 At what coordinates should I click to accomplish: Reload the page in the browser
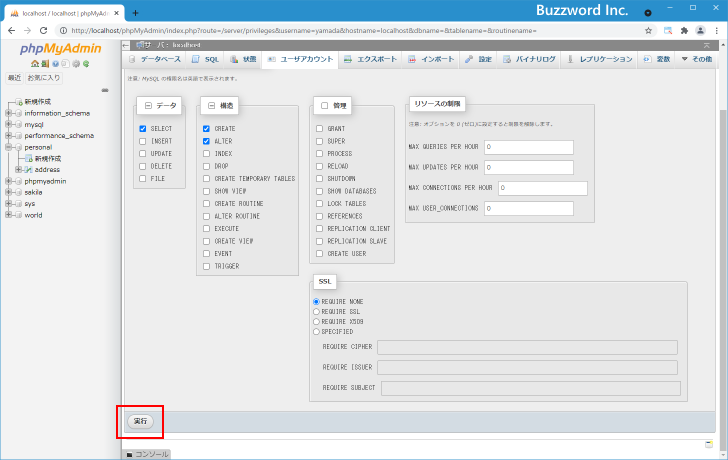pos(44,31)
